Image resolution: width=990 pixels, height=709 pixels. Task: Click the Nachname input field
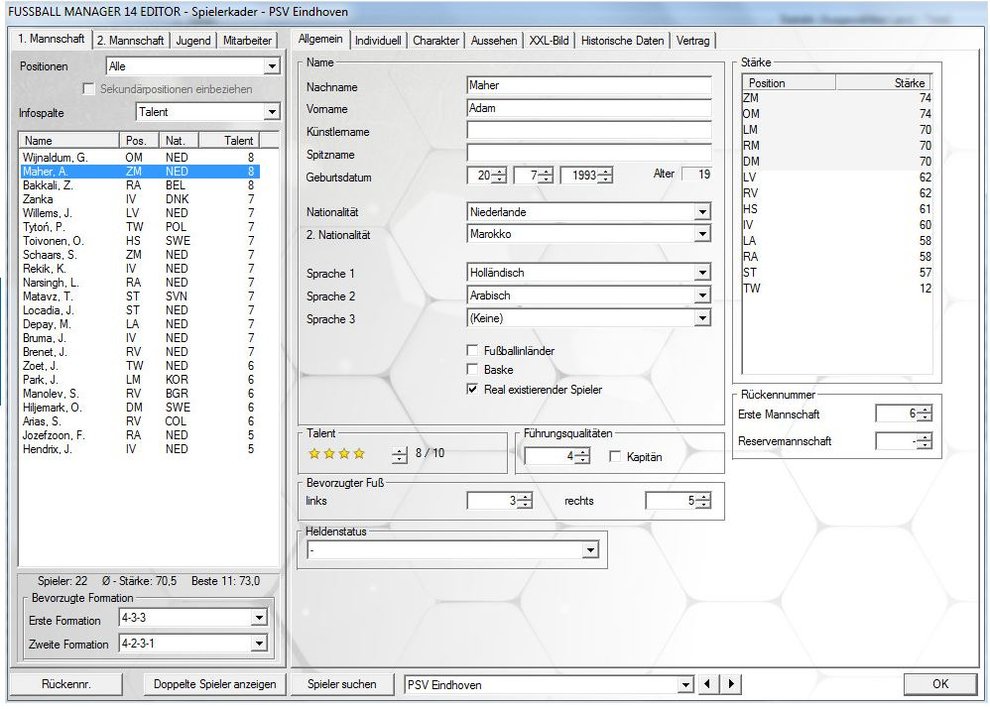click(x=589, y=85)
